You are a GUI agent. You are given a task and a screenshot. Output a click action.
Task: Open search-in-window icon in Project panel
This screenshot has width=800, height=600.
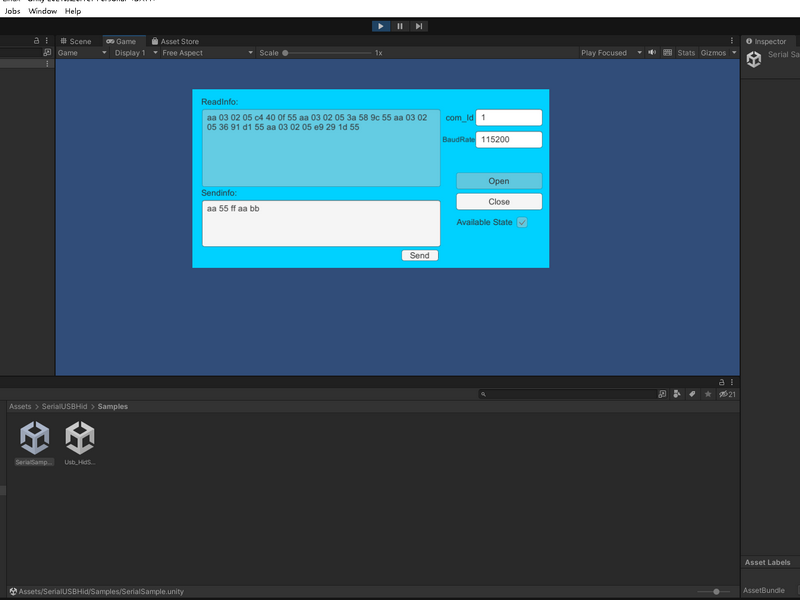[662, 394]
